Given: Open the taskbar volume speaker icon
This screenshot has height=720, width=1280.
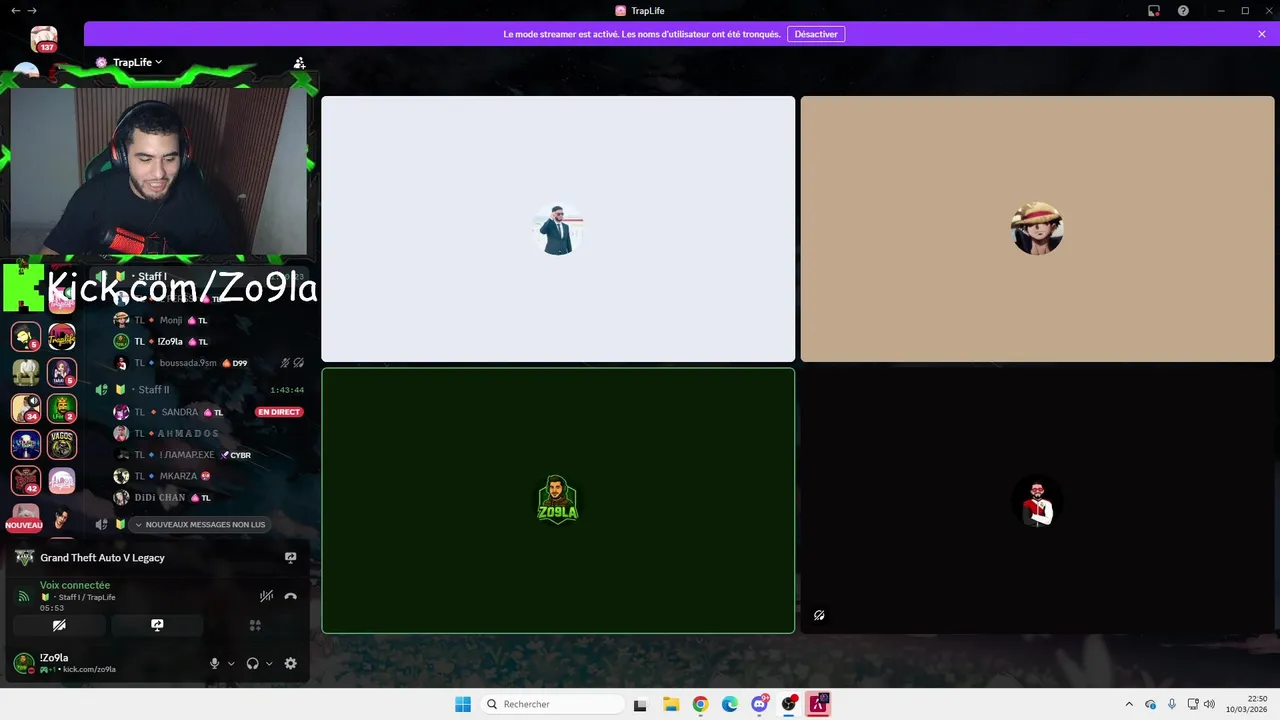Looking at the screenshot, I should (x=1209, y=704).
